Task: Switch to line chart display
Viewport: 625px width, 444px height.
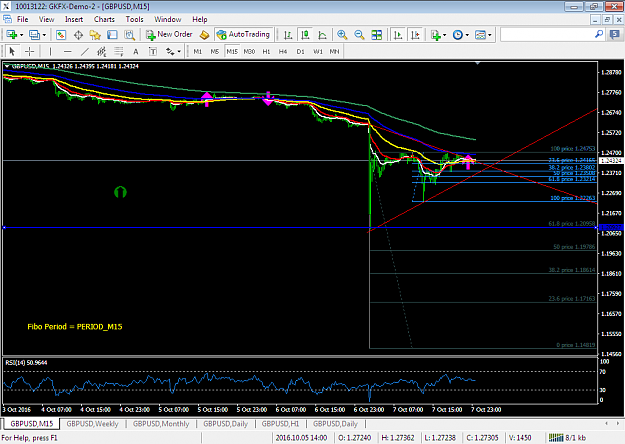Action: point(322,35)
